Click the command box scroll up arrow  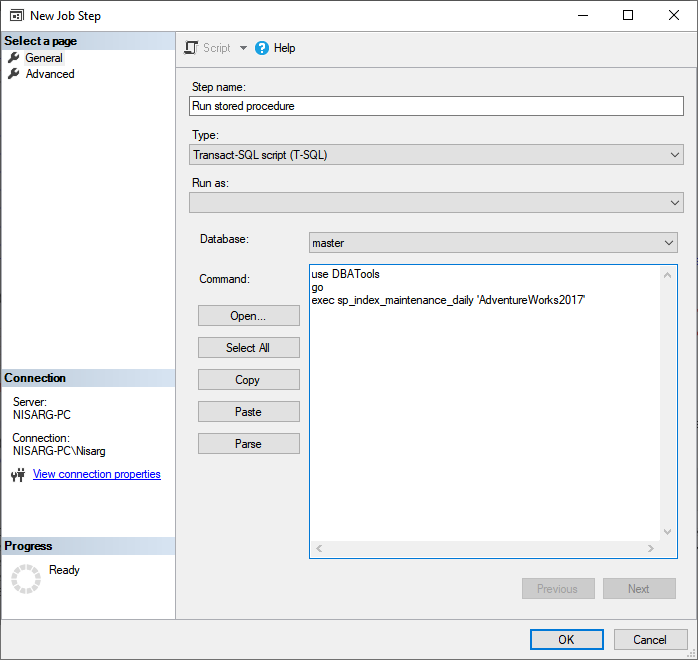pos(667,275)
